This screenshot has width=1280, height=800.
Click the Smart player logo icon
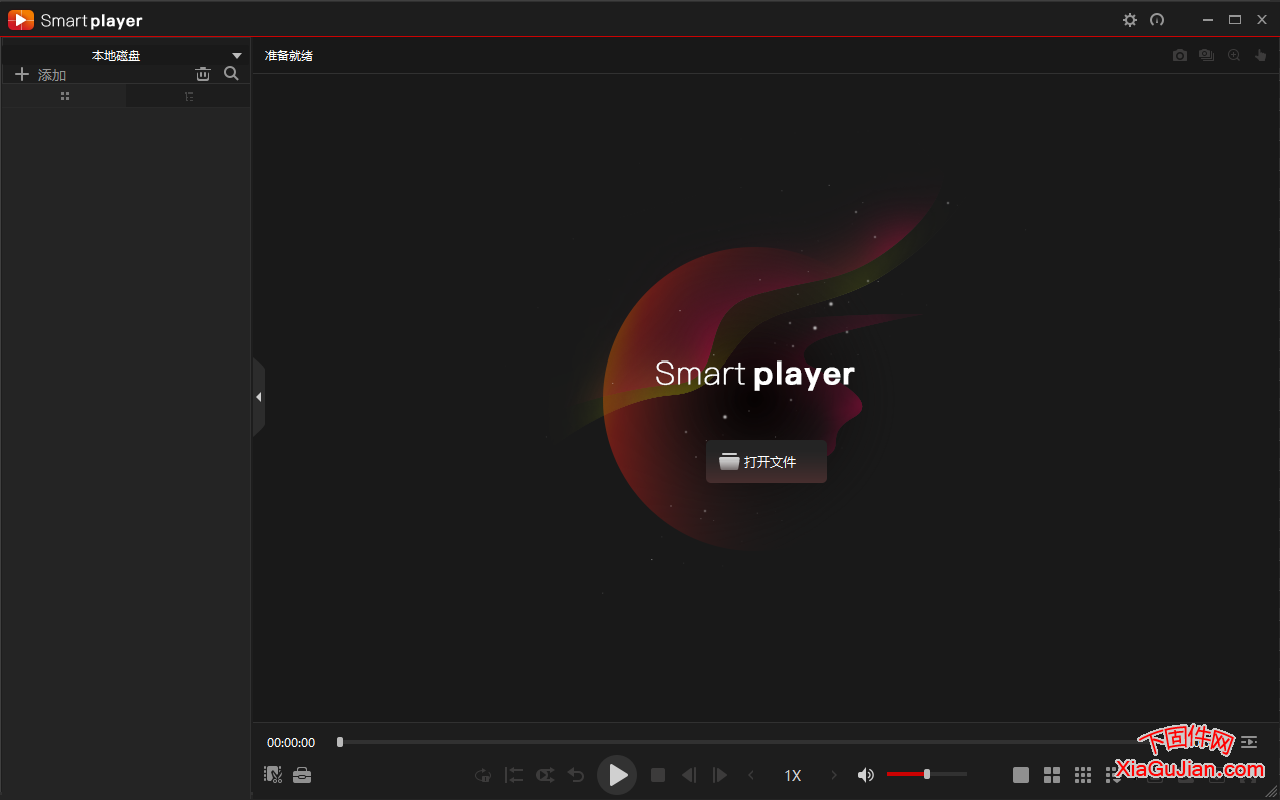click(x=21, y=20)
